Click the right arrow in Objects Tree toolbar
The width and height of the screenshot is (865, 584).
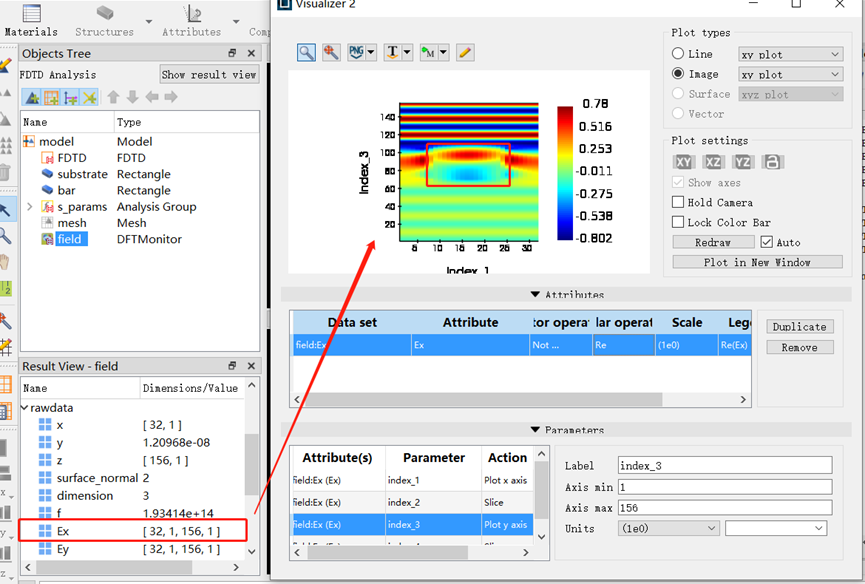(x=171, y=97)
